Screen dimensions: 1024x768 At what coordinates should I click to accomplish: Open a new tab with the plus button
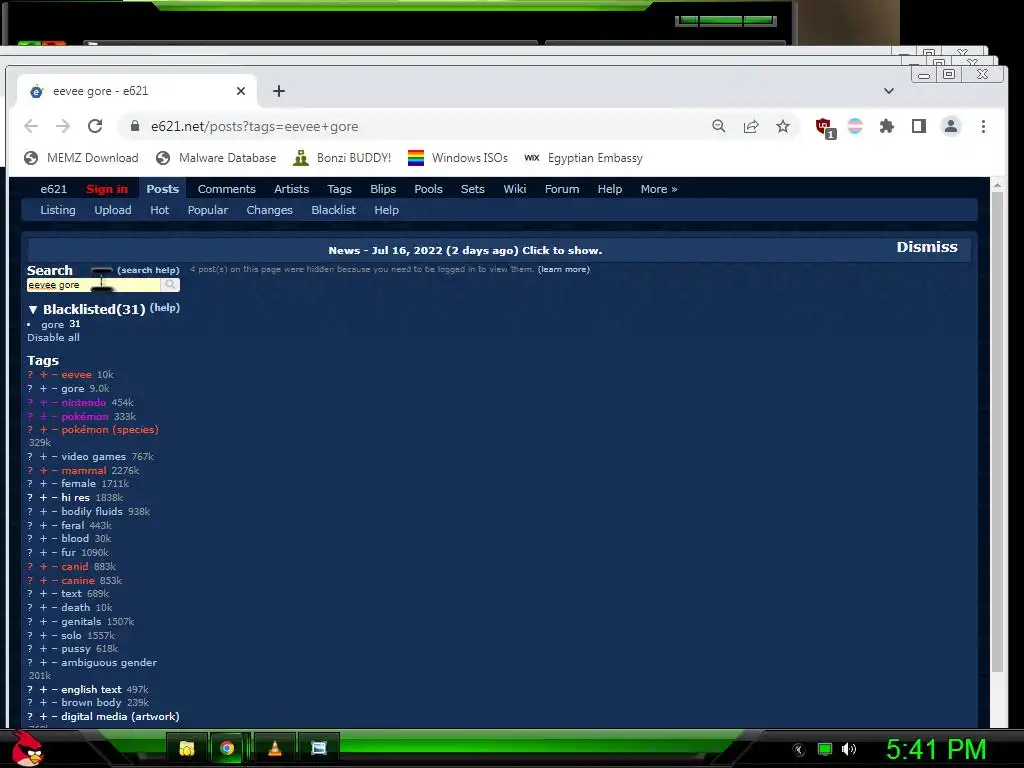coord(279,91)
